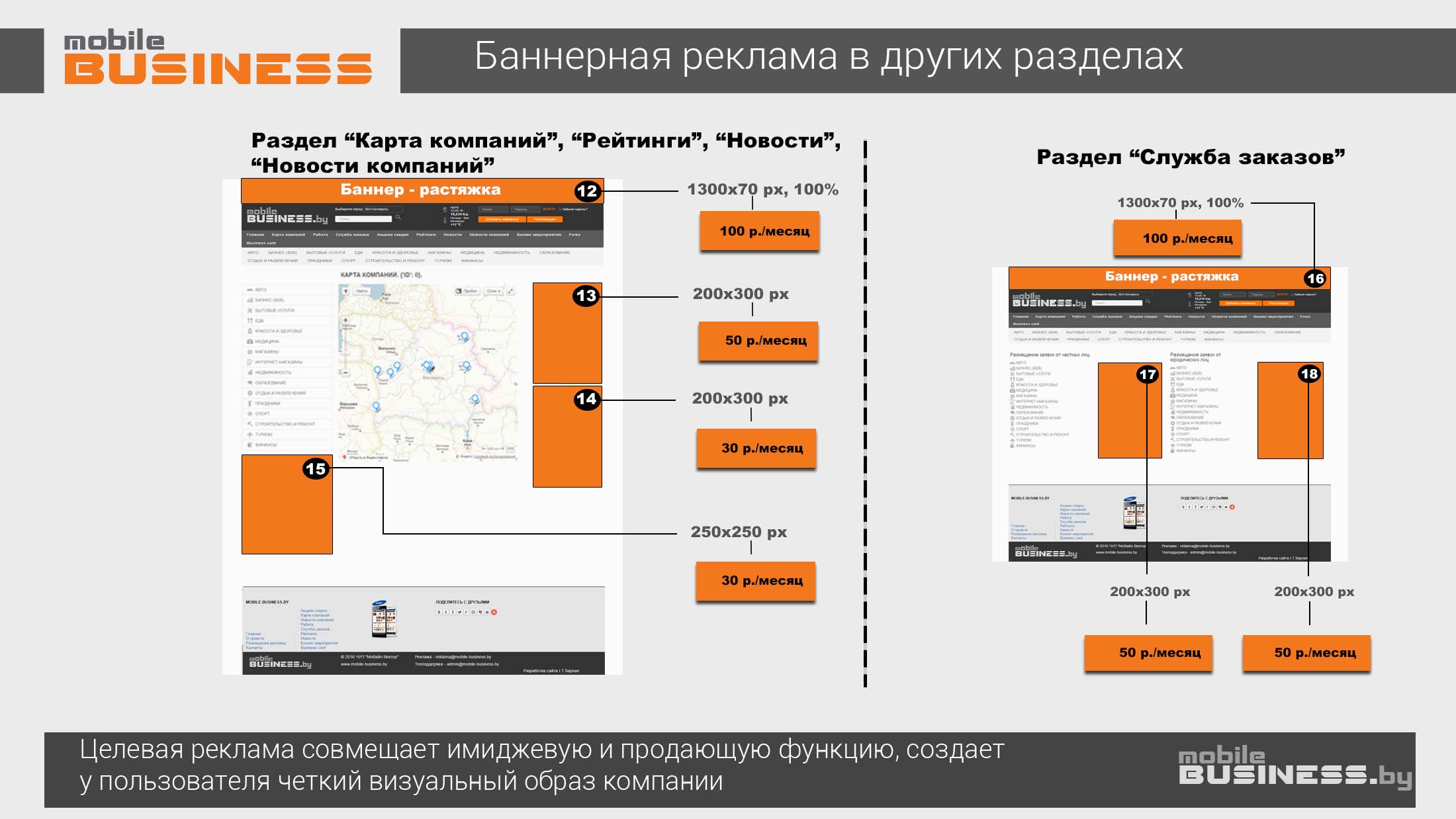Click the map fullscreen expand icon
1456x819 pixels.
tap(510, 291)
